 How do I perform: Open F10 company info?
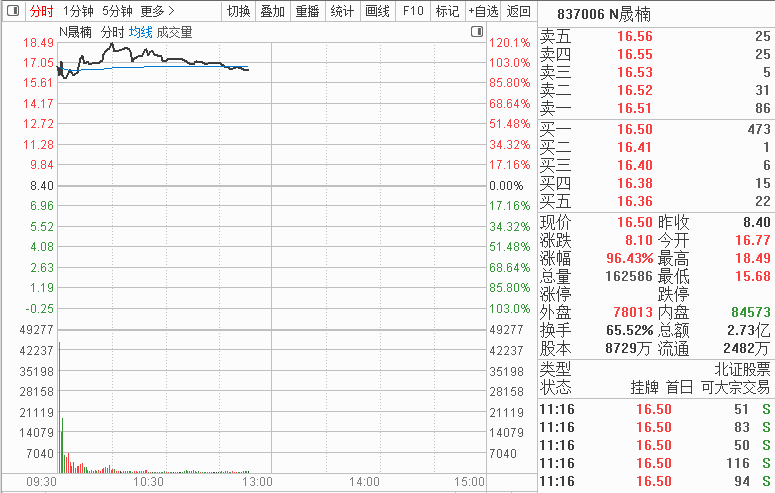click(413, 11)
